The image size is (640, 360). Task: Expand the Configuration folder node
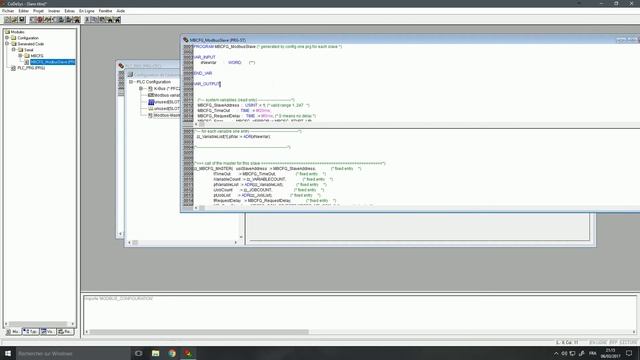coord(7,38)
